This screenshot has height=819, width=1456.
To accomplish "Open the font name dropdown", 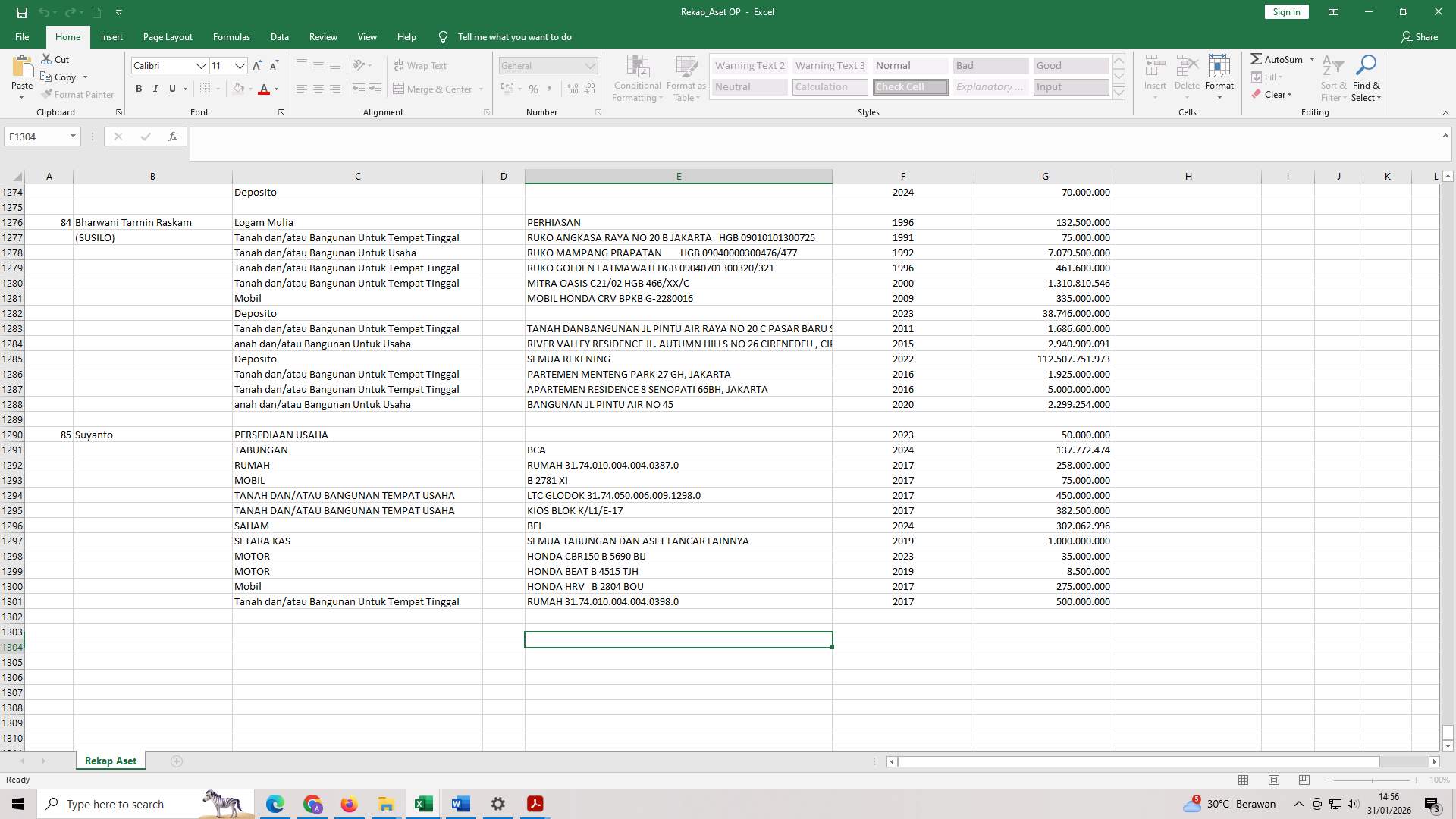I will coord(201,65).
